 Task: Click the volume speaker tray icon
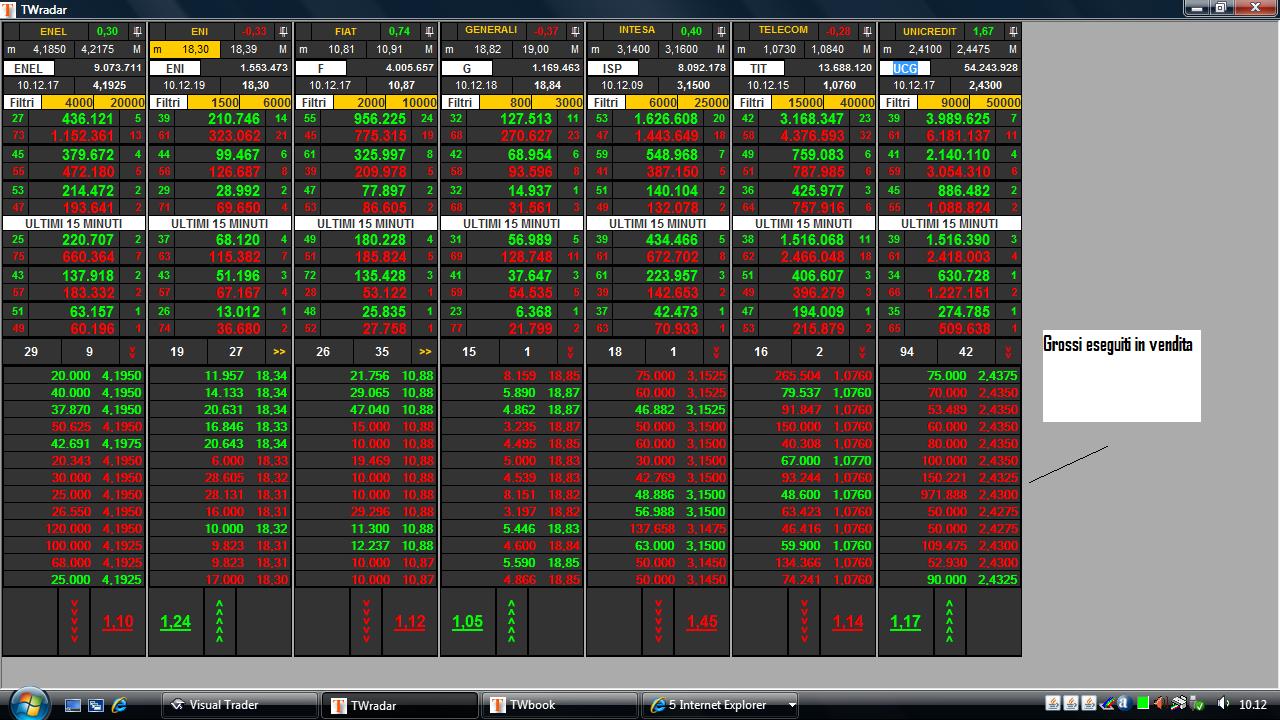pos(1222,704)
